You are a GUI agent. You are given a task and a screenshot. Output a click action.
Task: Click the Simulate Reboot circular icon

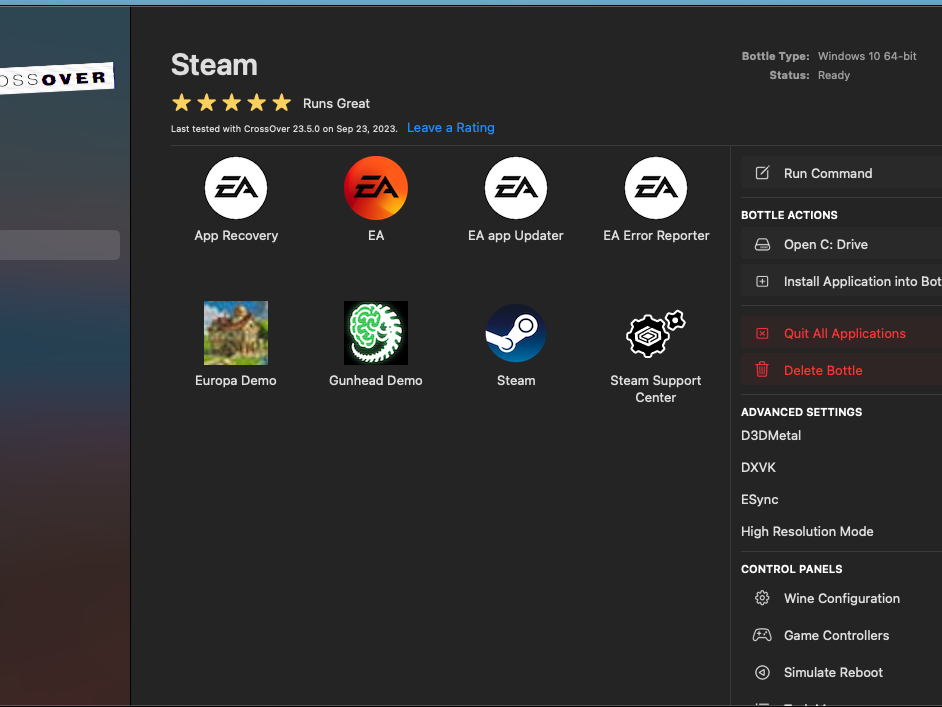coord(762,672)
